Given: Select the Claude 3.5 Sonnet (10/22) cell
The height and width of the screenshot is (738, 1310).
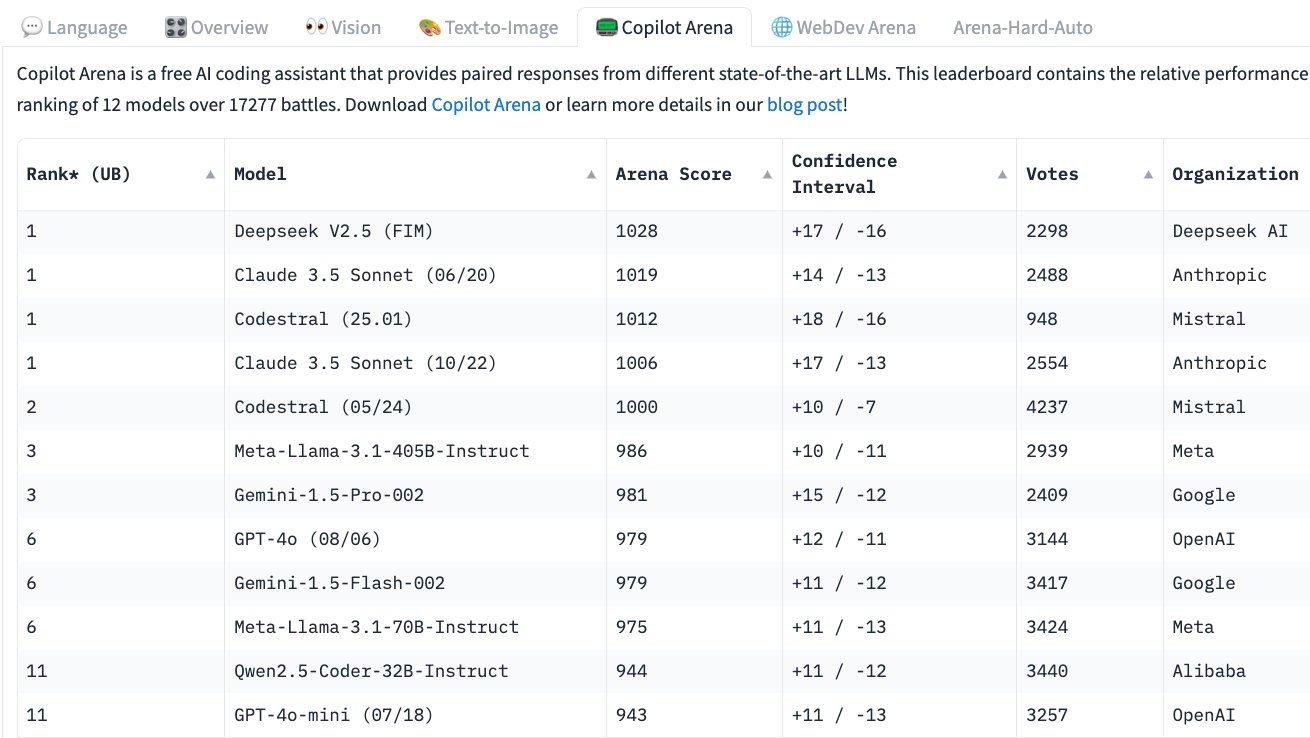Looking at the screenshot, I should pos(415,363).
